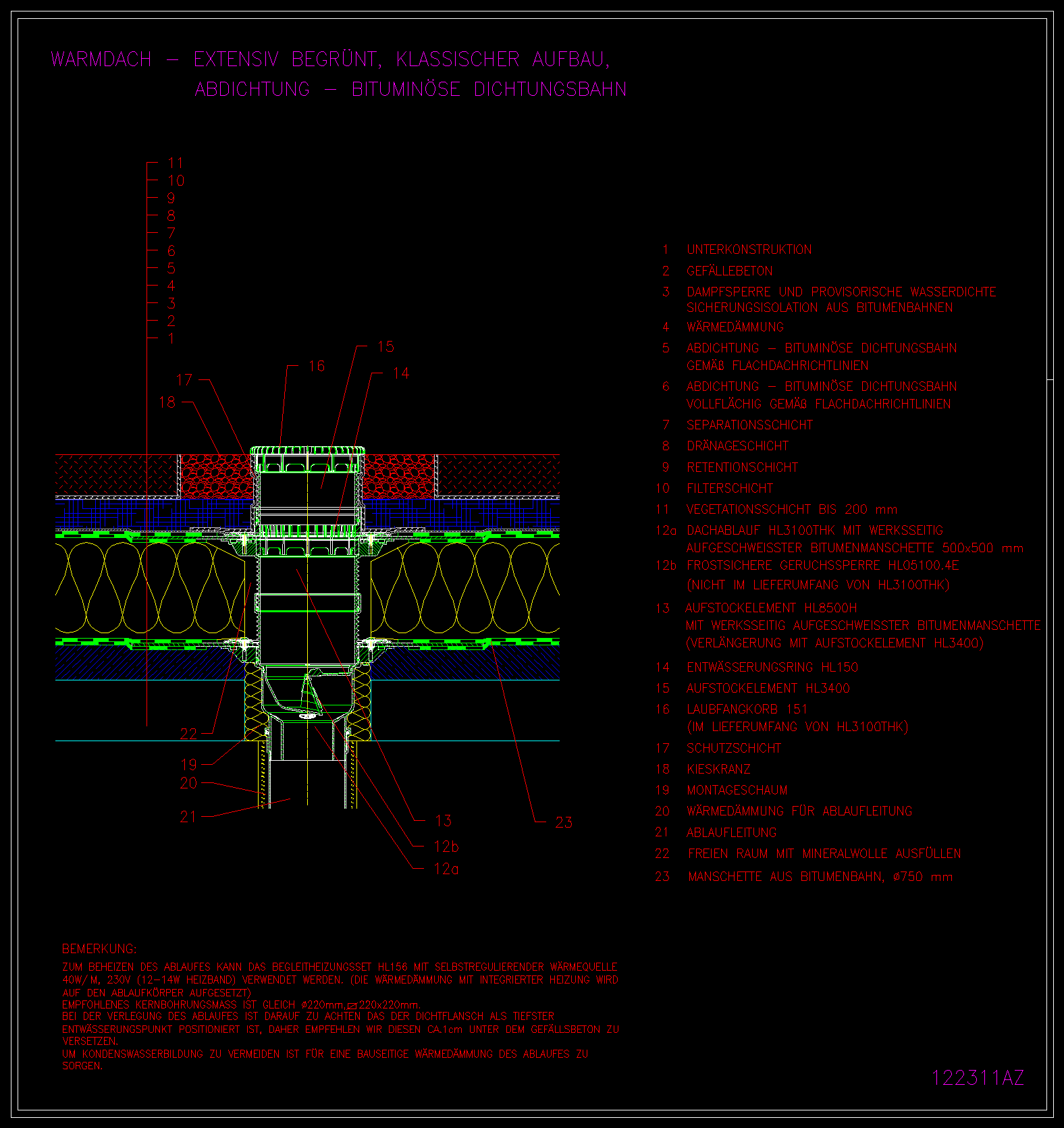Screen dimensions: 1064x1128
Task: Select '(IM LIEFERUMFANG VON HL3100THK)' note
Action: pos(797,726)
